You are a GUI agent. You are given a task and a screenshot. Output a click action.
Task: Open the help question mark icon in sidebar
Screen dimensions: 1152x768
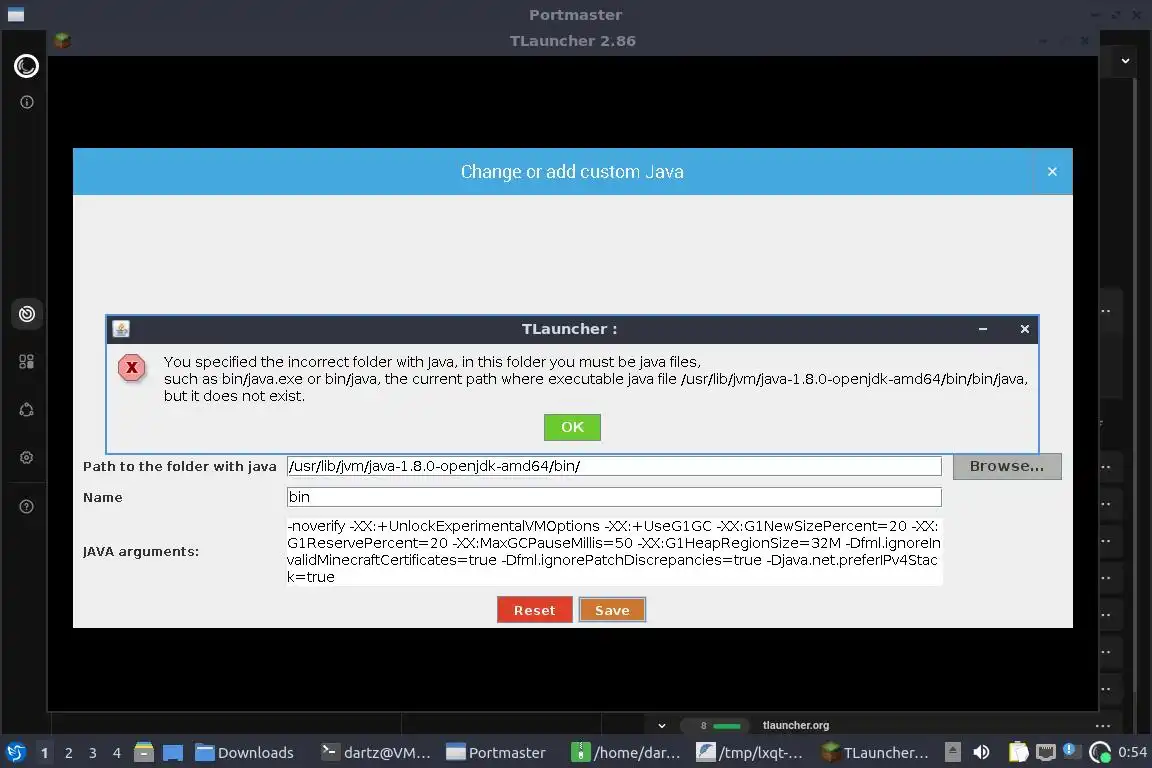point(26,506)
